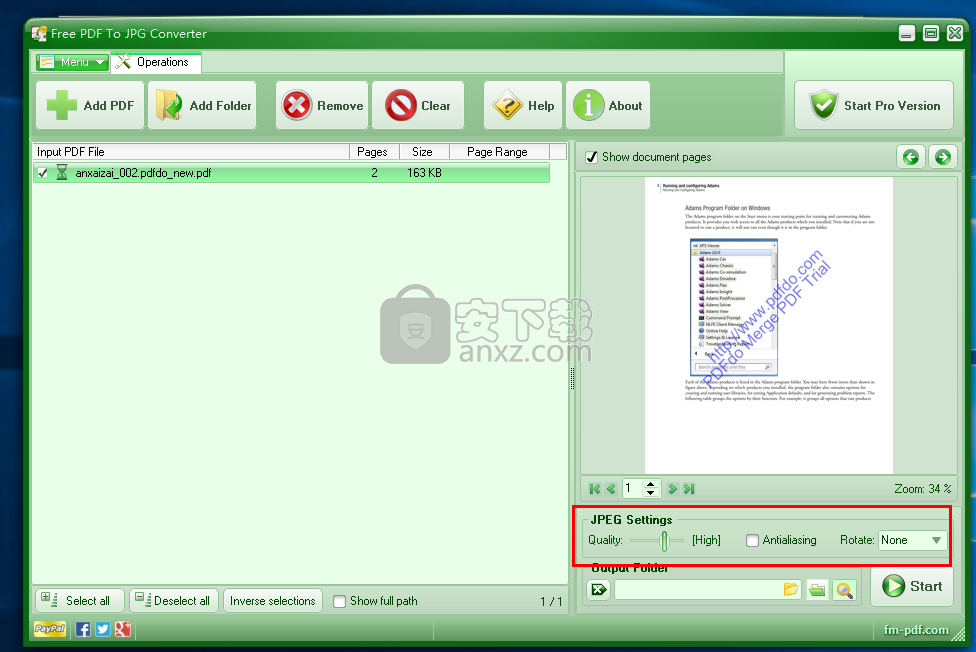Open the Help button
This screenshot has width=976, height=652.
click(x=523, y=105)
